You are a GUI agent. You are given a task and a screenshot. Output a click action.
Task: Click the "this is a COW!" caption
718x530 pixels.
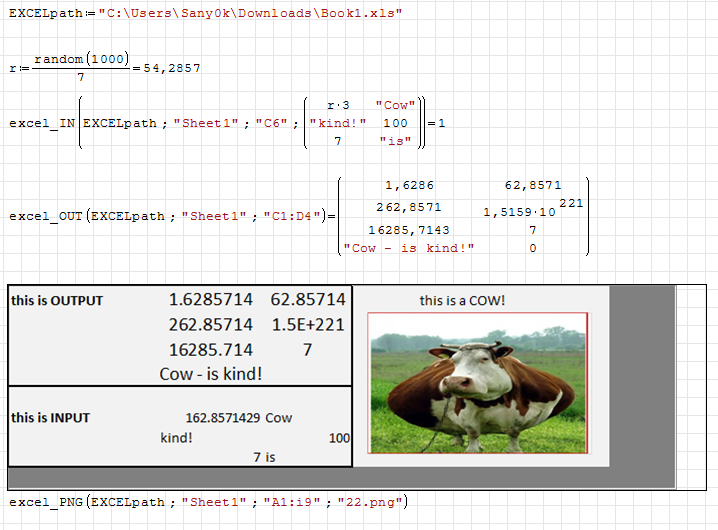[x=462, y=300]
